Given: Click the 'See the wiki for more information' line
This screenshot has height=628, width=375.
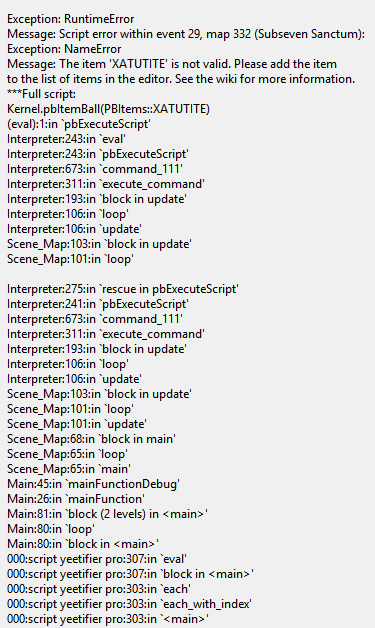Looking at the screenshot, I should point(181,79).
